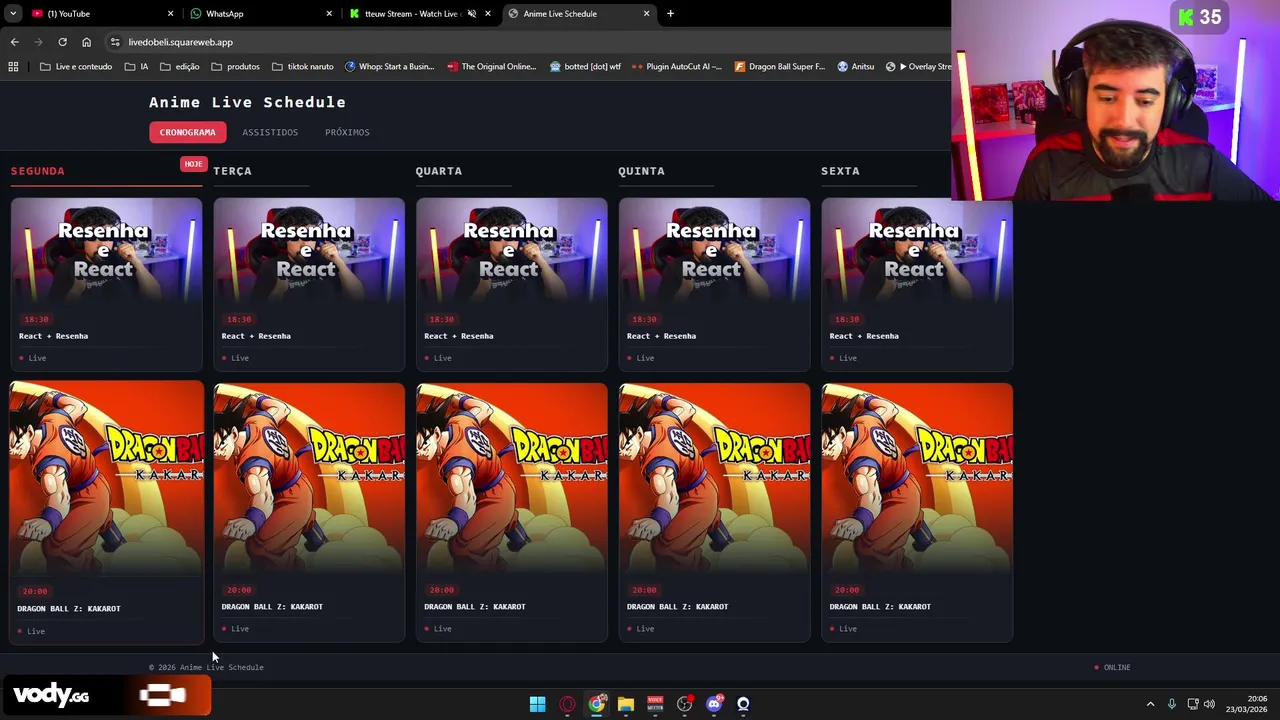The height and width of the screenshot is (720, 1280).
Task: Unmute the tteuw Stream tab audio
Action: point(471,14)
